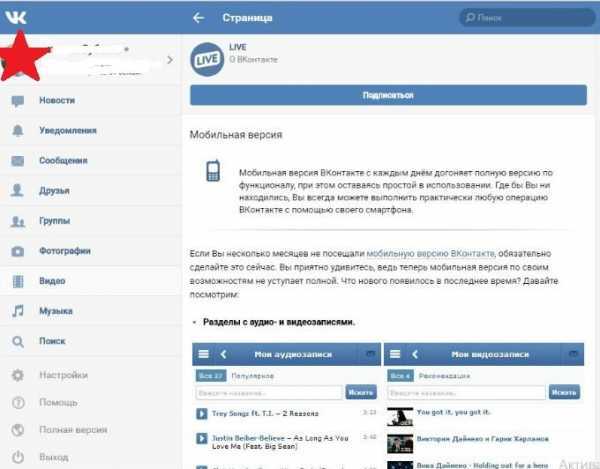Viewport: 600px width, 469px height.
Task: Click the Сообщения envelope icon
Action: click(x=18, y=161)
